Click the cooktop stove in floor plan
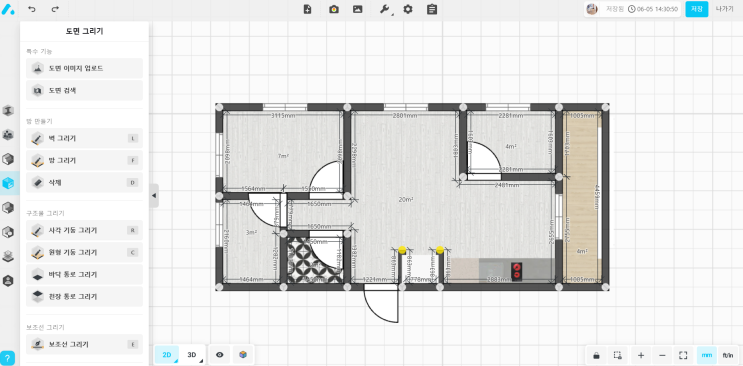The image size is (743, 366). [x=516, y=271]
